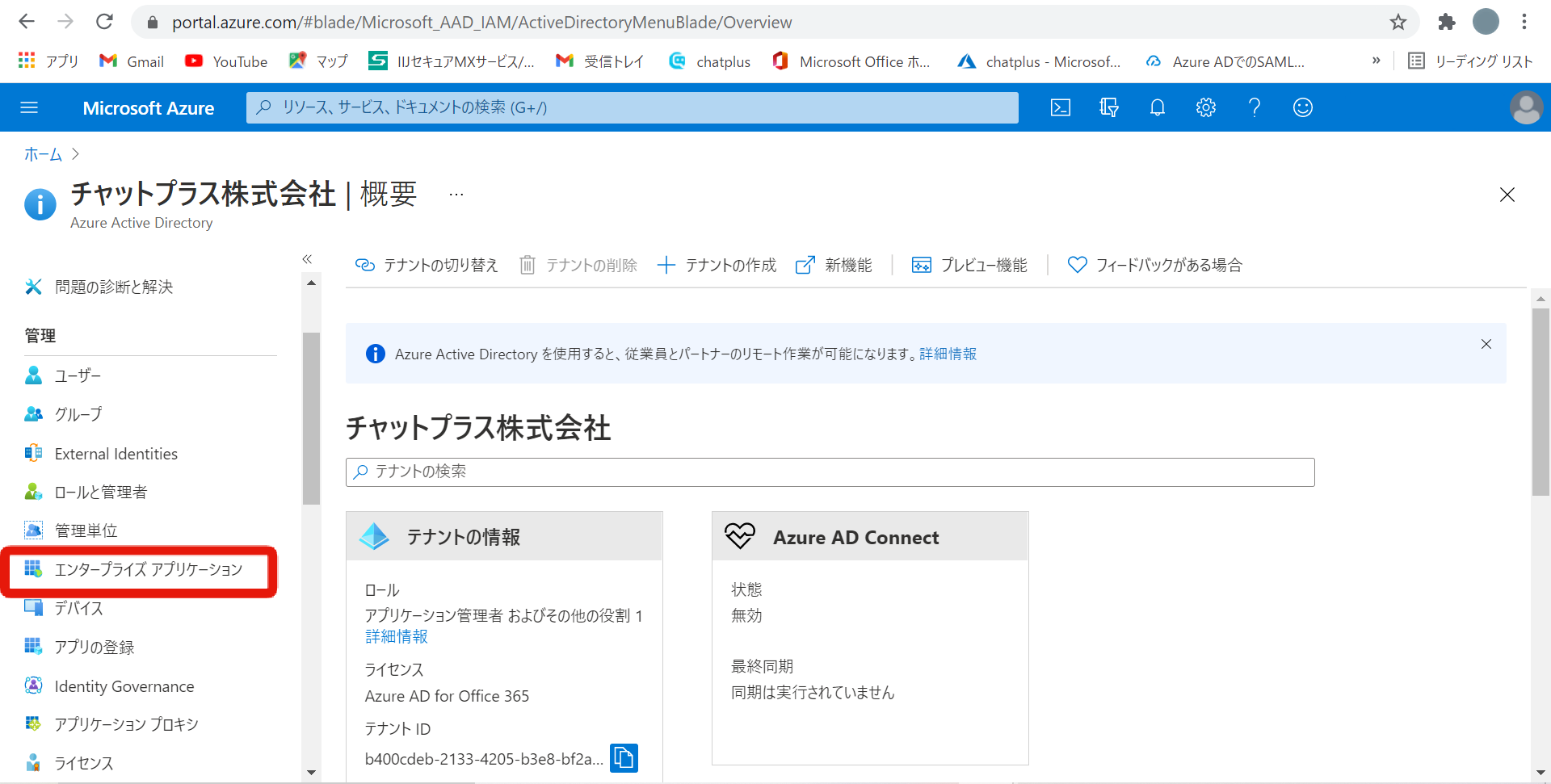This screenshot has width=1551, height=784.
Task: Open the chatplus bookmark
Action: [x=710, y=61]
